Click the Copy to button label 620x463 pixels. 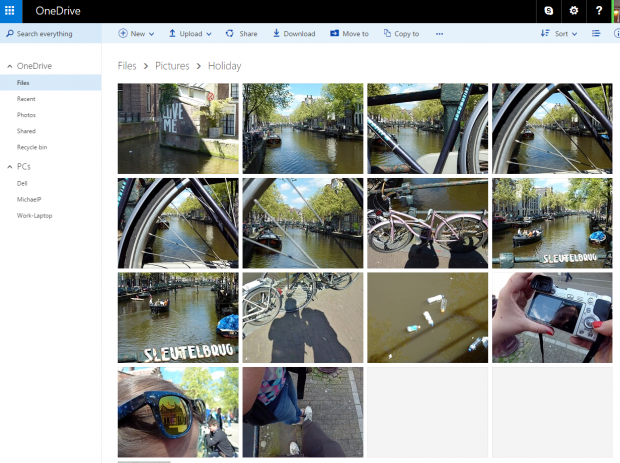(x=406, y=34)
